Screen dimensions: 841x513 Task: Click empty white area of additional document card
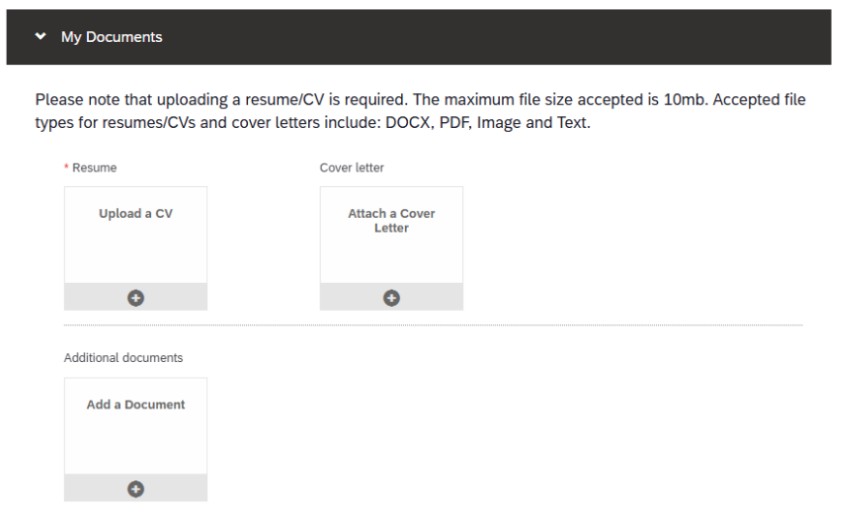[136, 443]
